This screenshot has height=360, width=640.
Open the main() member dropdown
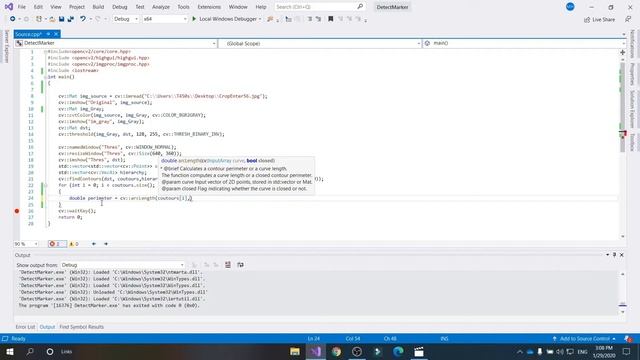coord(524,43)
